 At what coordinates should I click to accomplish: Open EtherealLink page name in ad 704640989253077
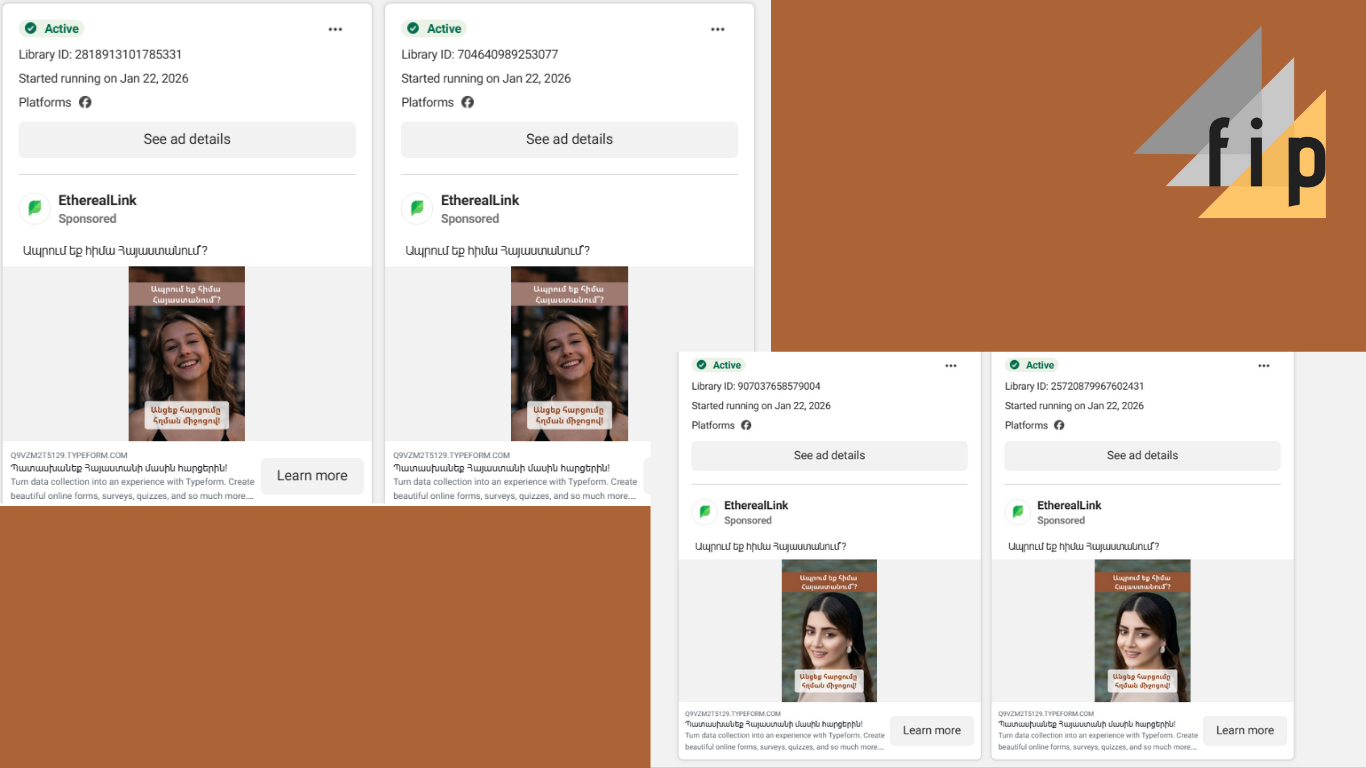click(x=480, y=200)
